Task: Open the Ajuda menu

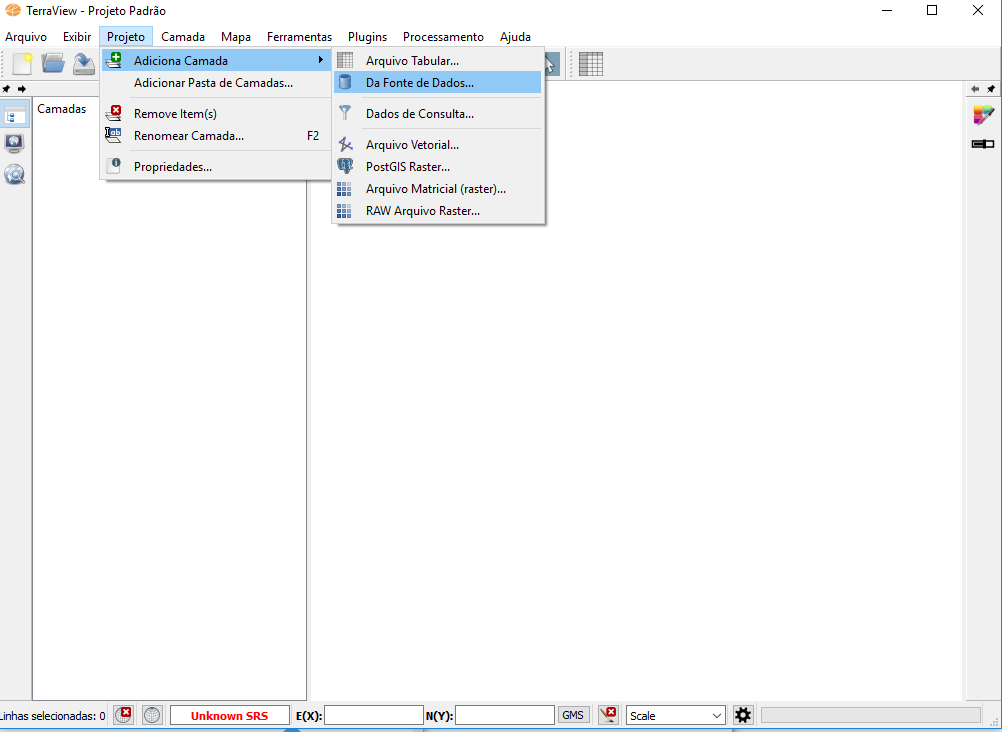Action: (x=515, y=37)
